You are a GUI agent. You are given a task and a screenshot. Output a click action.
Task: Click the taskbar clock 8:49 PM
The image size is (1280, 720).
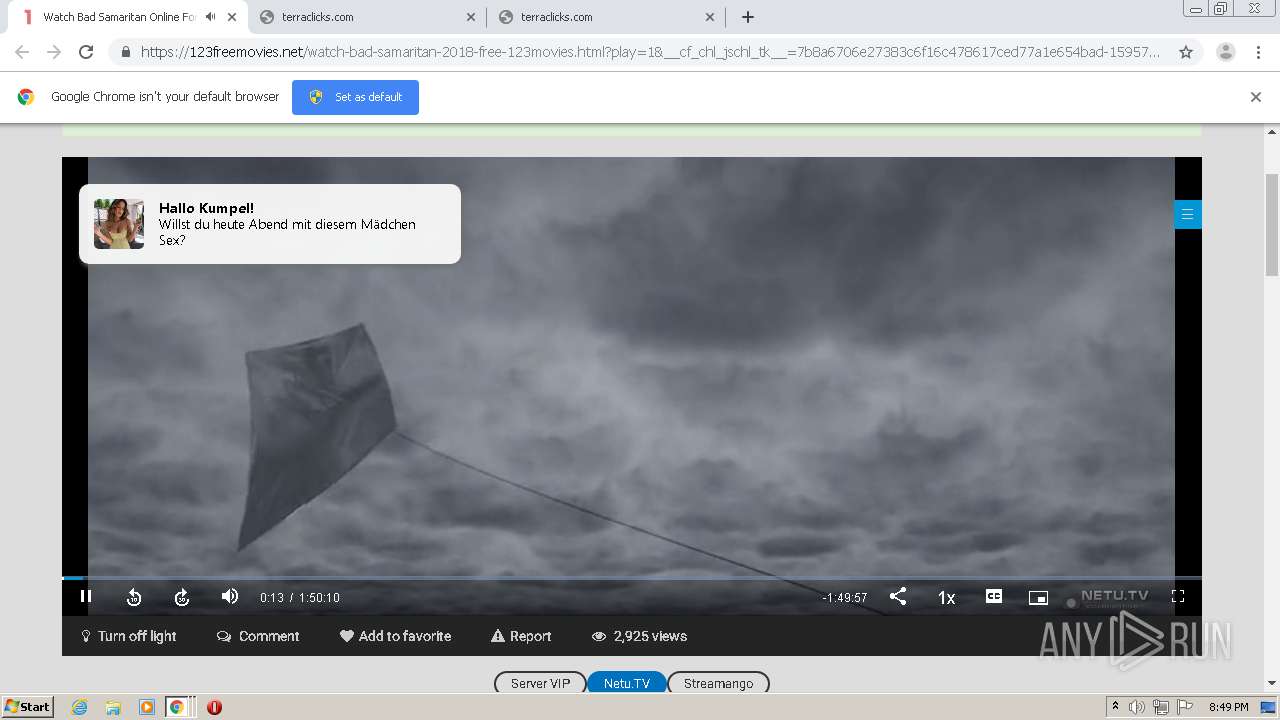[x=1229, y=707]
